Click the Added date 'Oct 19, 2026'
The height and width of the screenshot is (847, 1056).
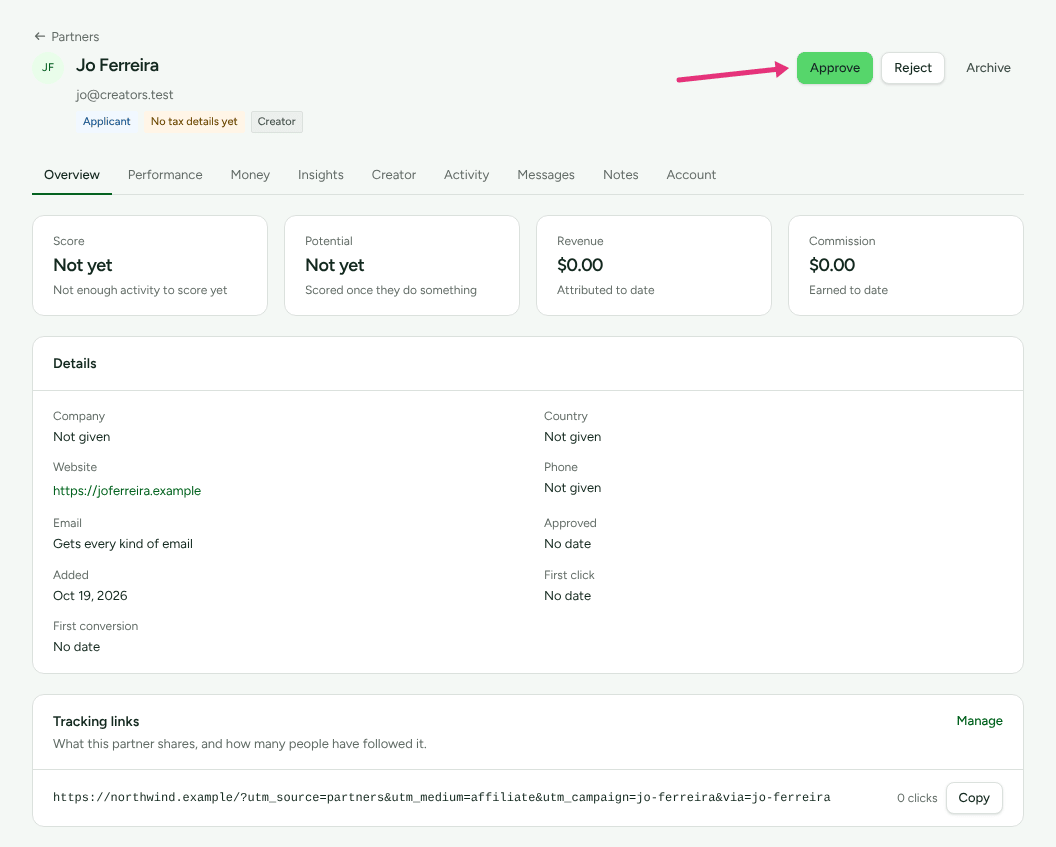coord(90,596)
